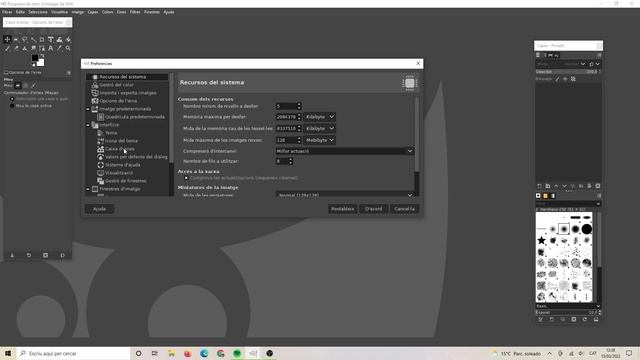Image resolution: width=640 pixels, height=360 pixels.
Task: Select the Unified Transform tool
Action: point(51,40)
